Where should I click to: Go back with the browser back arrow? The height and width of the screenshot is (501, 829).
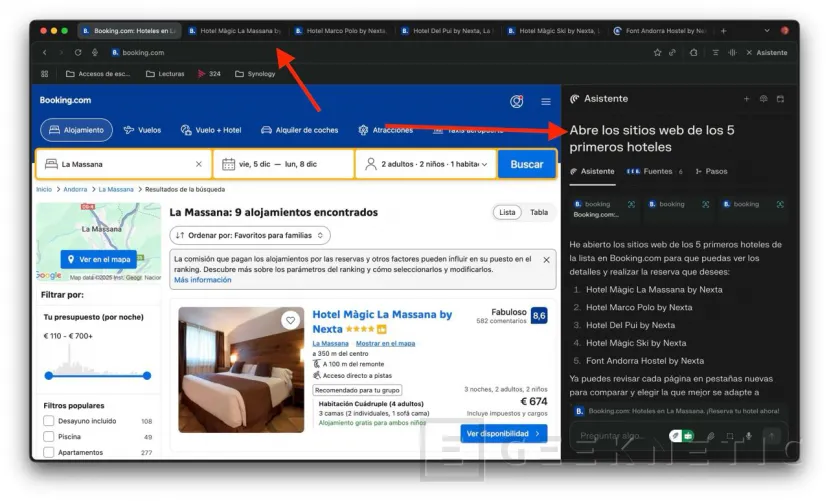tap(45, 52)
